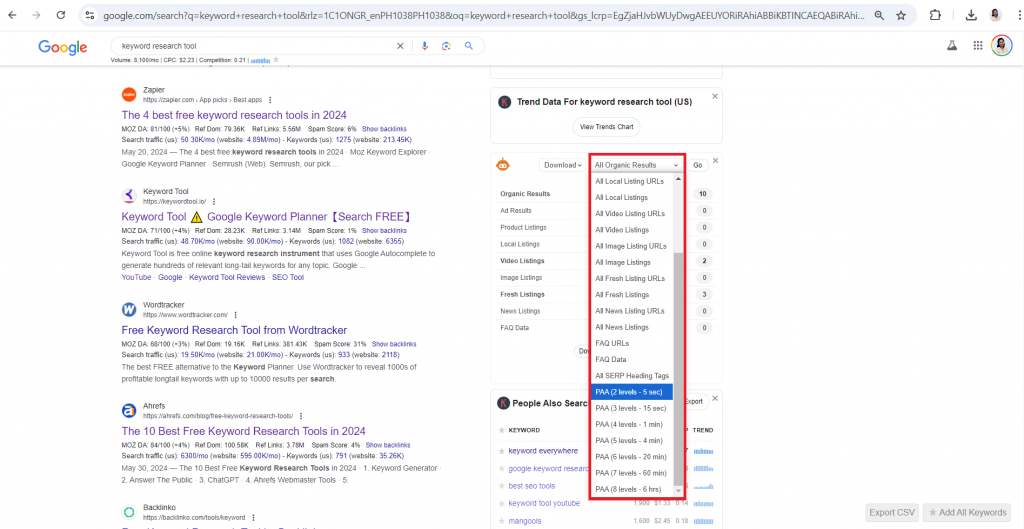Click the dropdown list scroll-up arrow

678,178
